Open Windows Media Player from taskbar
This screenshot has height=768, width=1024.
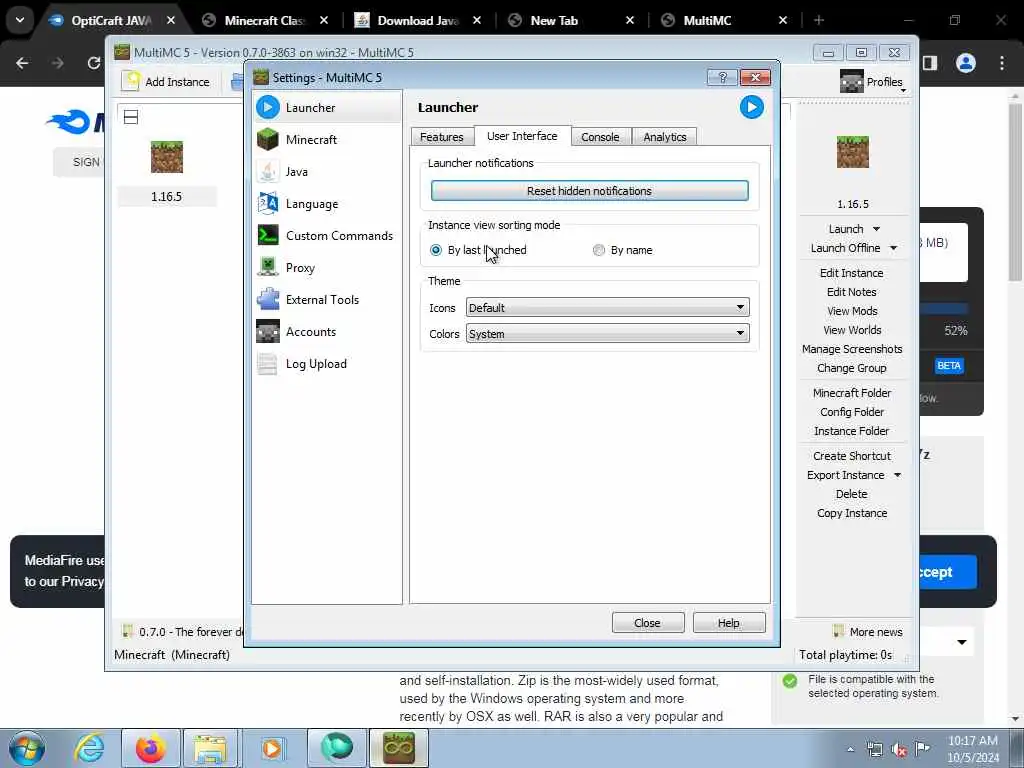point(272,748)
